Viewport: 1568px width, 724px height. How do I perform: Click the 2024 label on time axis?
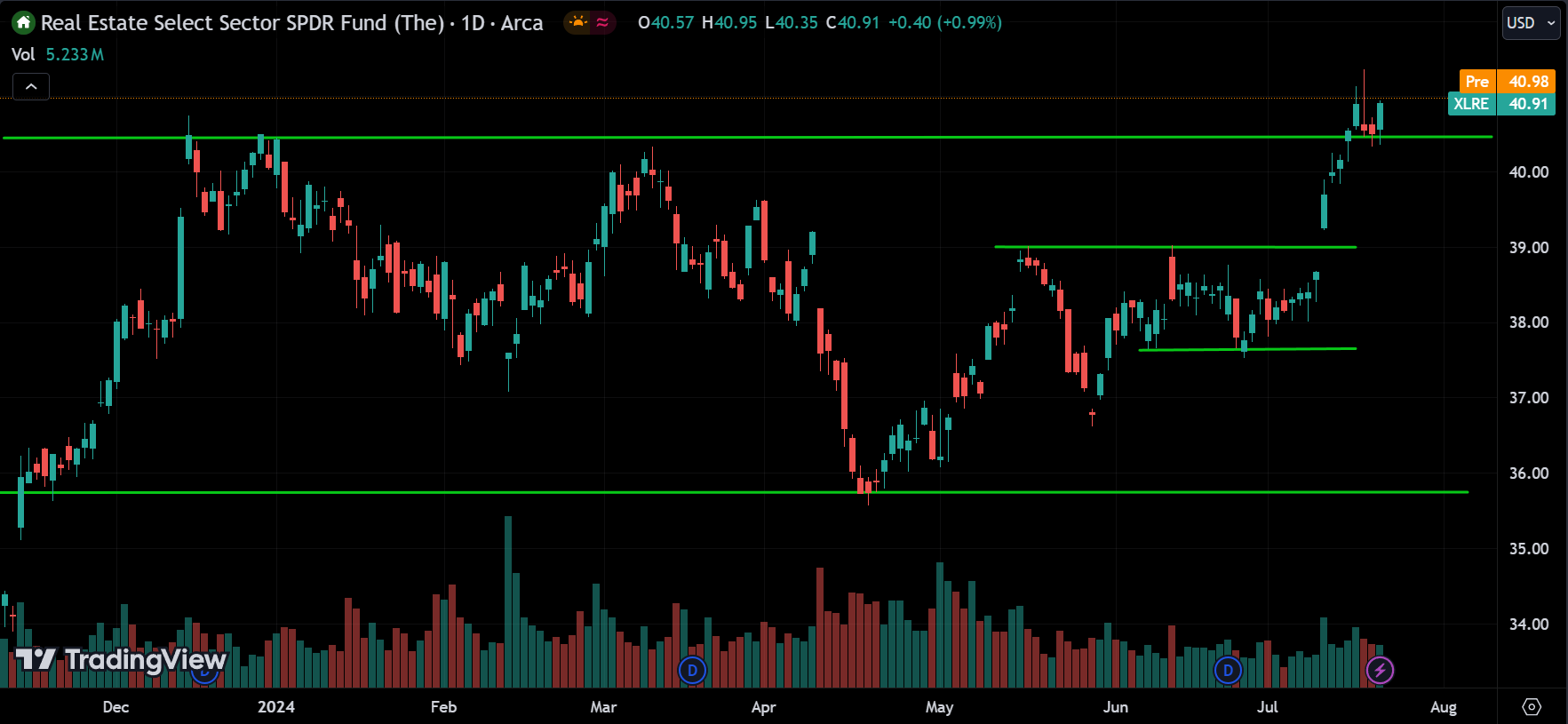(x=276, y=707)
